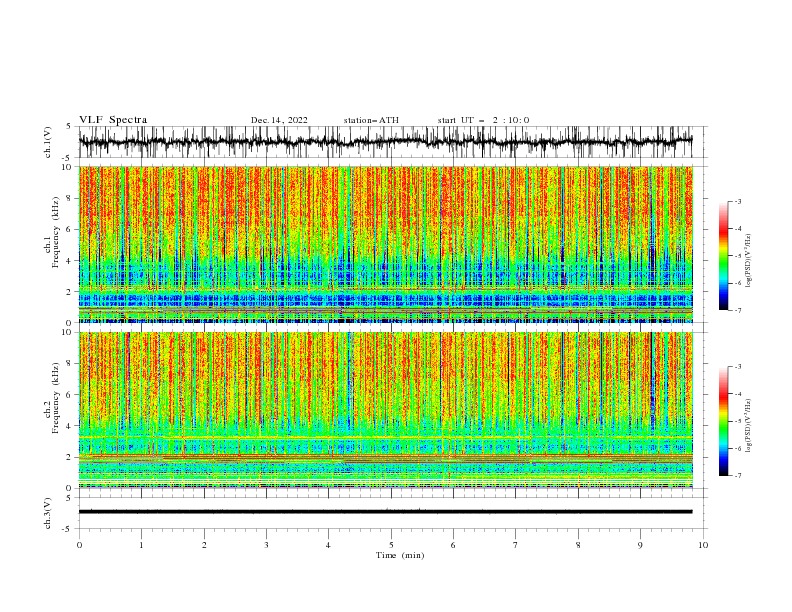792x612 pixels.
Task: Click the ch.1 voltage waveform trace
Action: coord(385,142)
